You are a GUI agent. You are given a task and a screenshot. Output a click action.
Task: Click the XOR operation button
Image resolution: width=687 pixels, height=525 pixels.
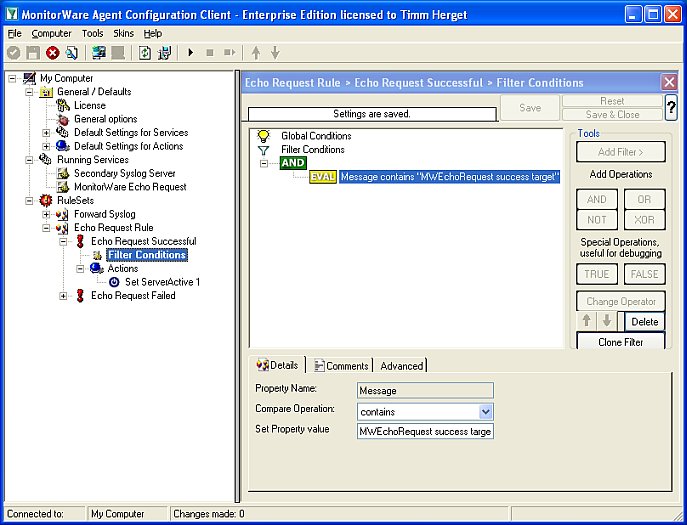pyautogui.click(x=644, y=220)
